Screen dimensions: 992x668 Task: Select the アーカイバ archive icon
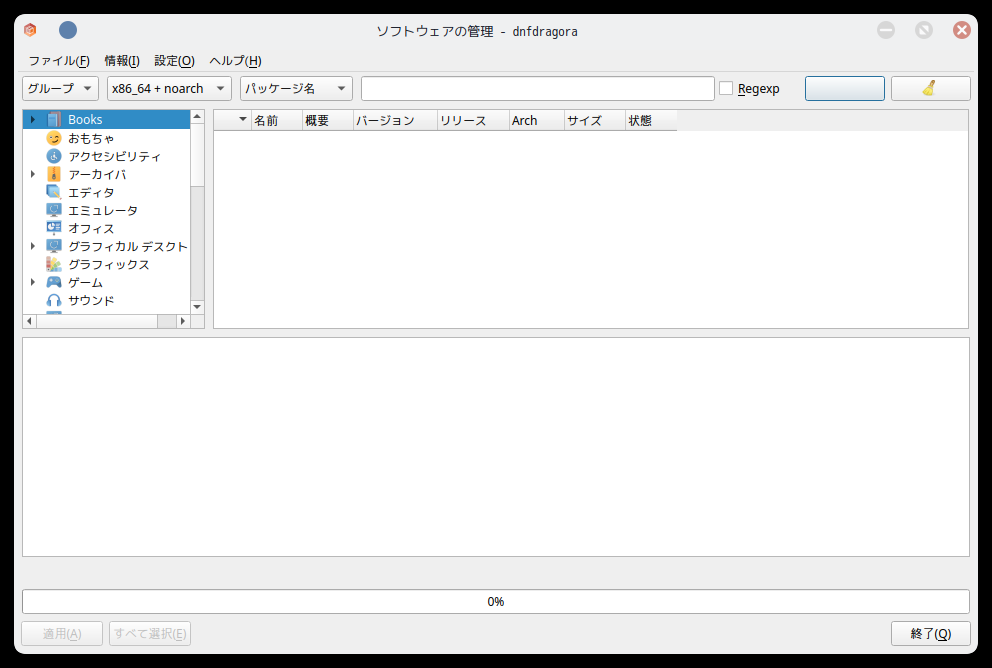[54, 174]
